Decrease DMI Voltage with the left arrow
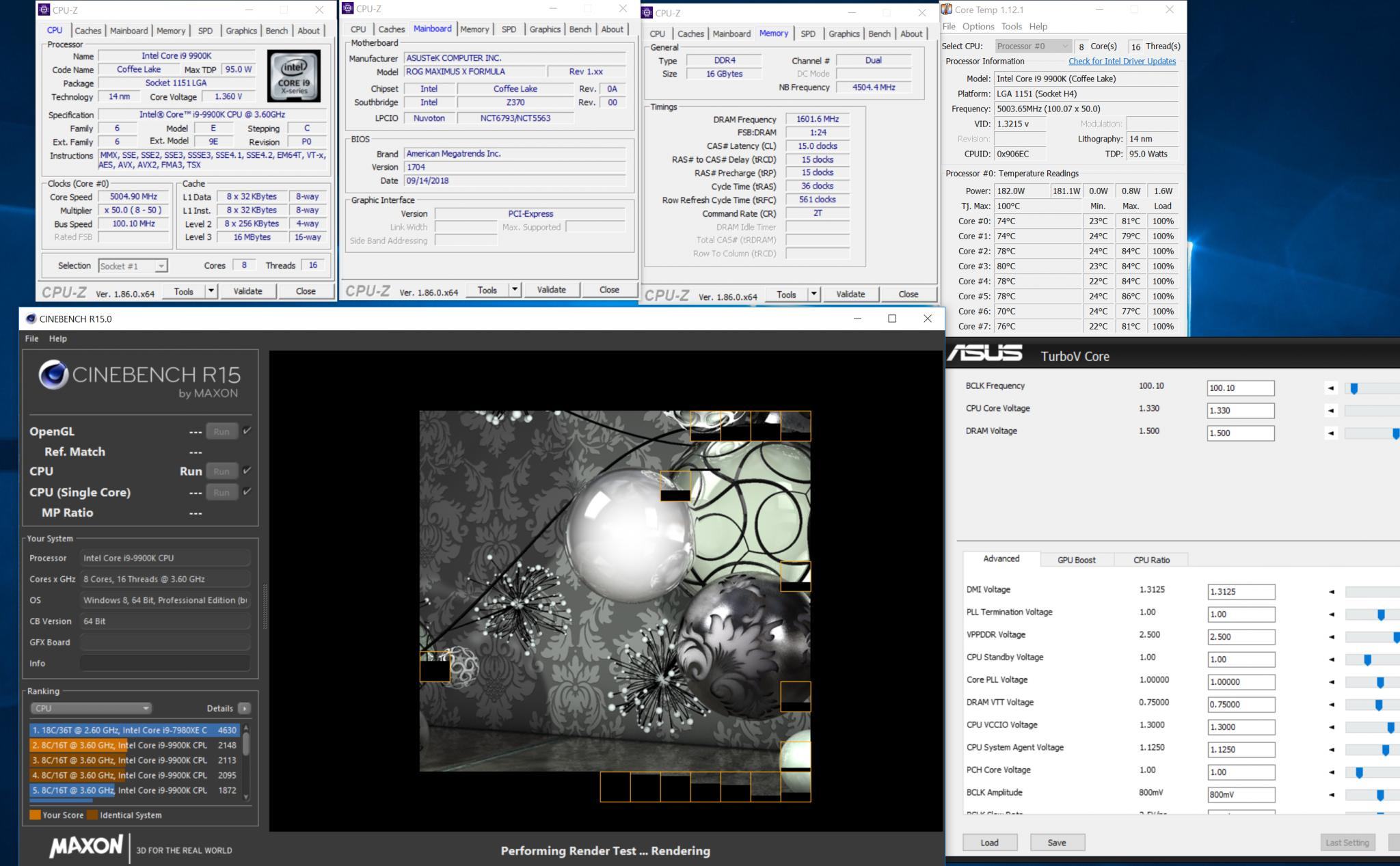The image size is (1400, 866). point(1332,592)
